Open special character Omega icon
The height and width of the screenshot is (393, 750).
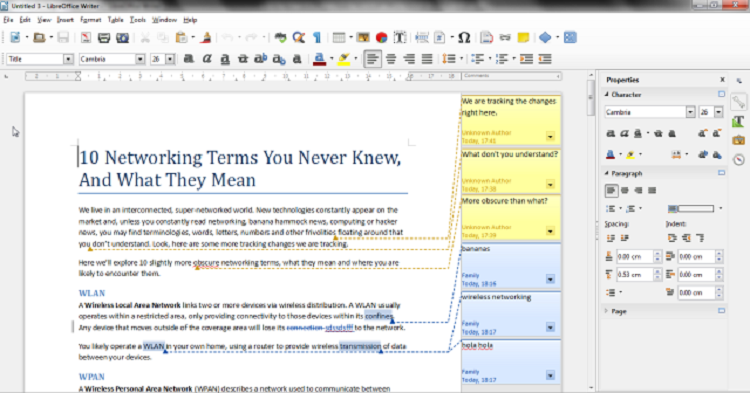[x=464, y=37]
